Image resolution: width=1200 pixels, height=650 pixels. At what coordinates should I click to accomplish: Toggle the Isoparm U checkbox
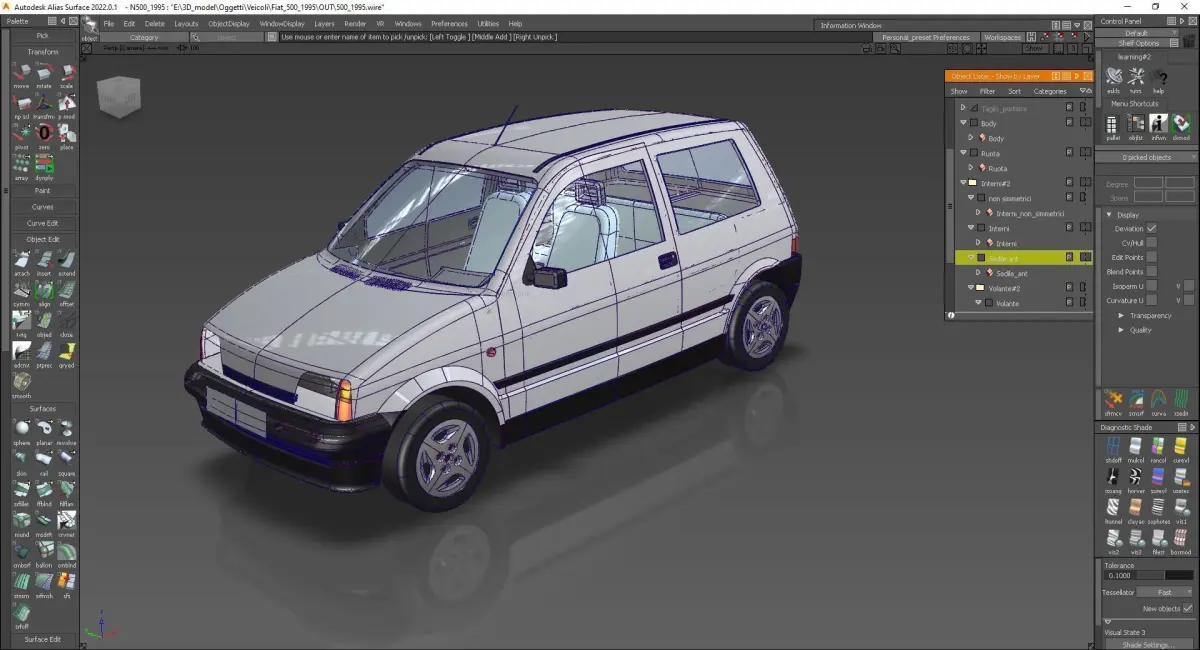(x=1152, y=286)
